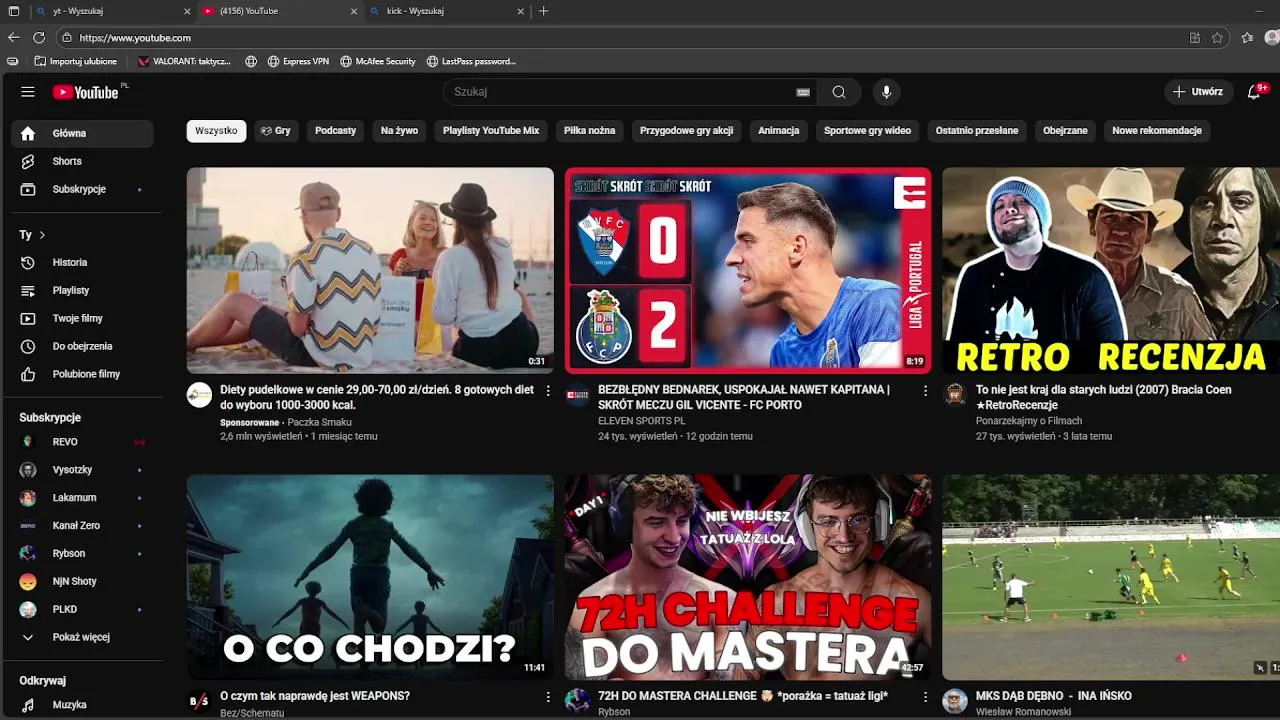Screen dimensions: 1280x720
Task: Select Ostatnio przesłane chip
Action: click(x=977, y=131)
